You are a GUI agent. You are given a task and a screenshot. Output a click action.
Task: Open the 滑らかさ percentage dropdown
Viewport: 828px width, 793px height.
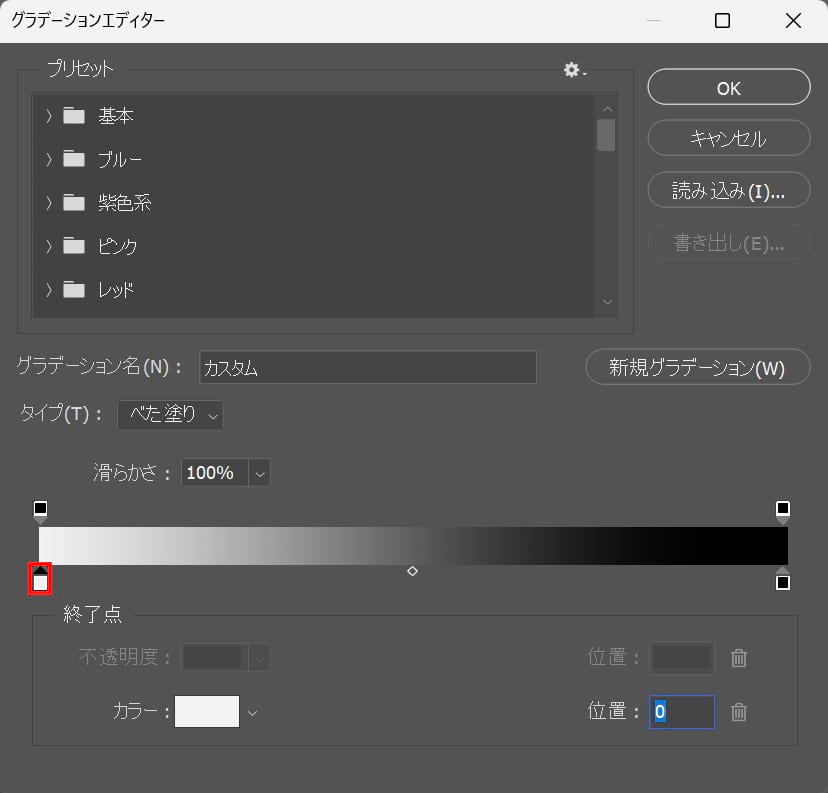point(259,472)
